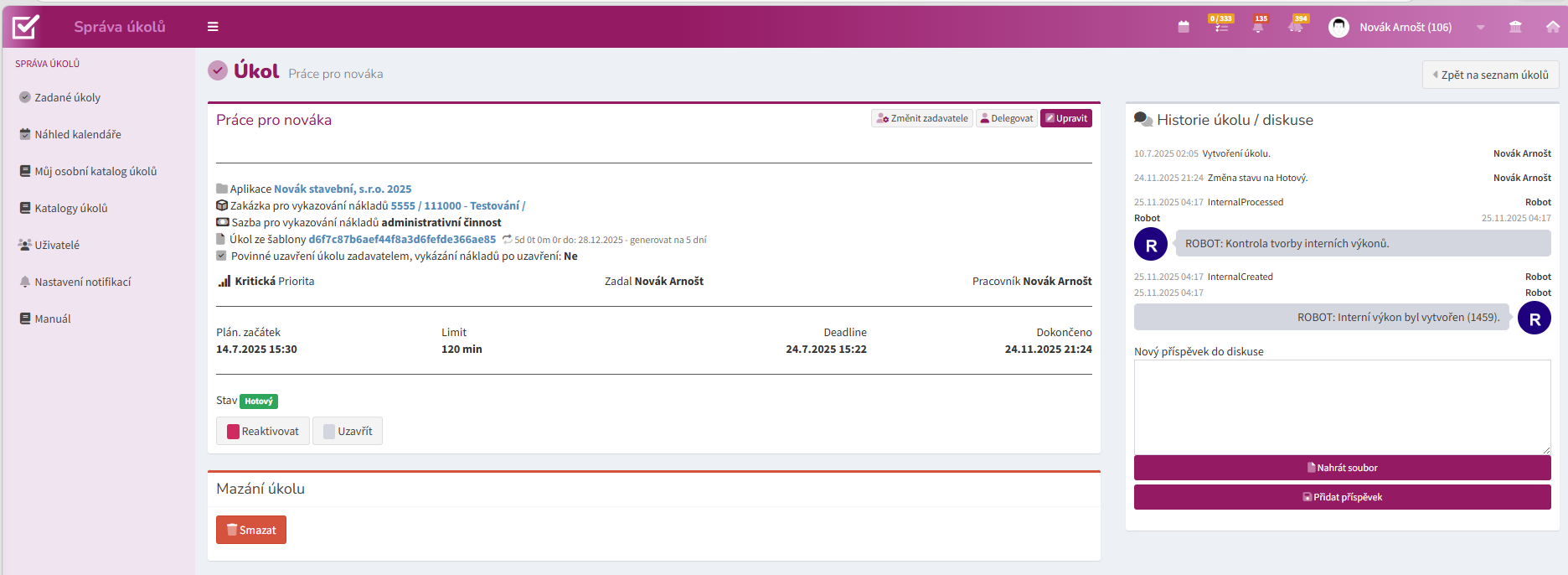Click the Delegovat button
1568x575 pixels.
(x=1007, y=118)
